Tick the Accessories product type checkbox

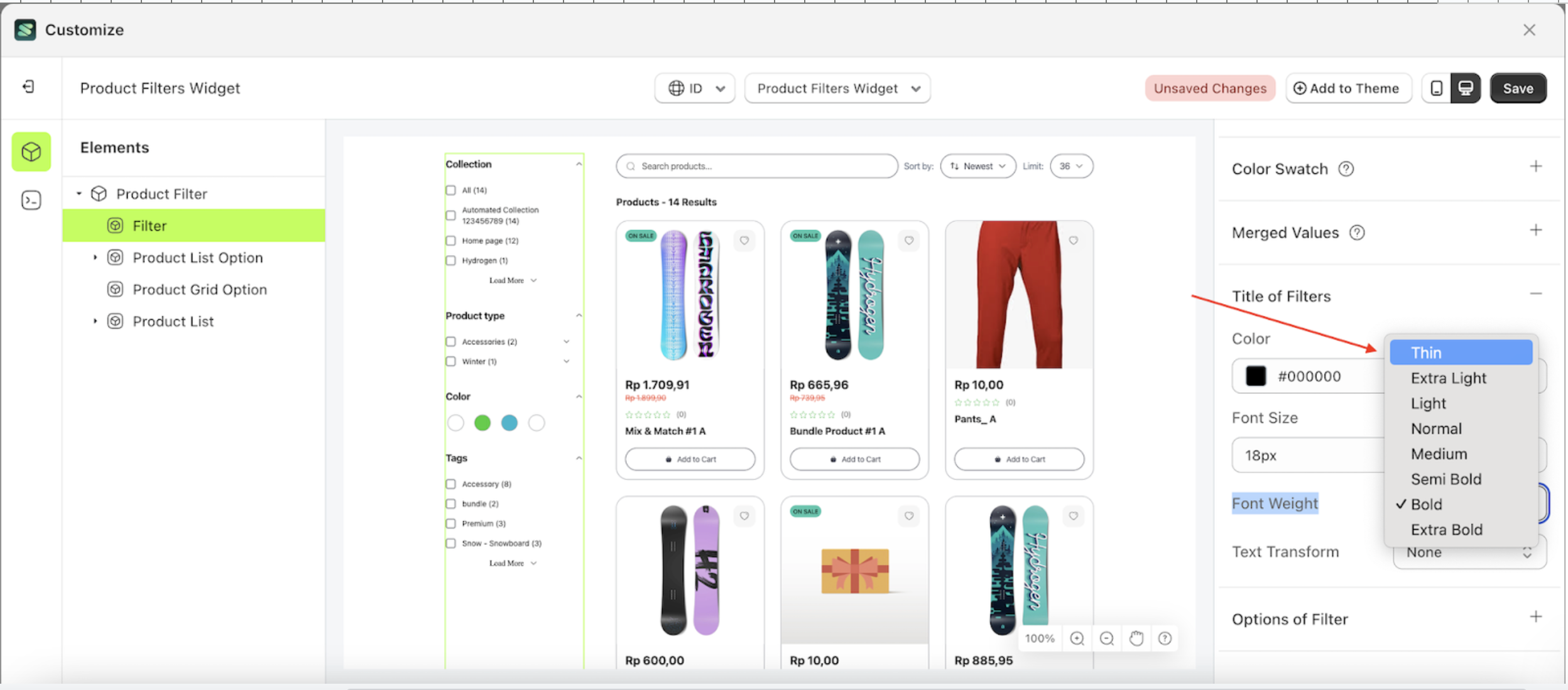coord(450,342)
